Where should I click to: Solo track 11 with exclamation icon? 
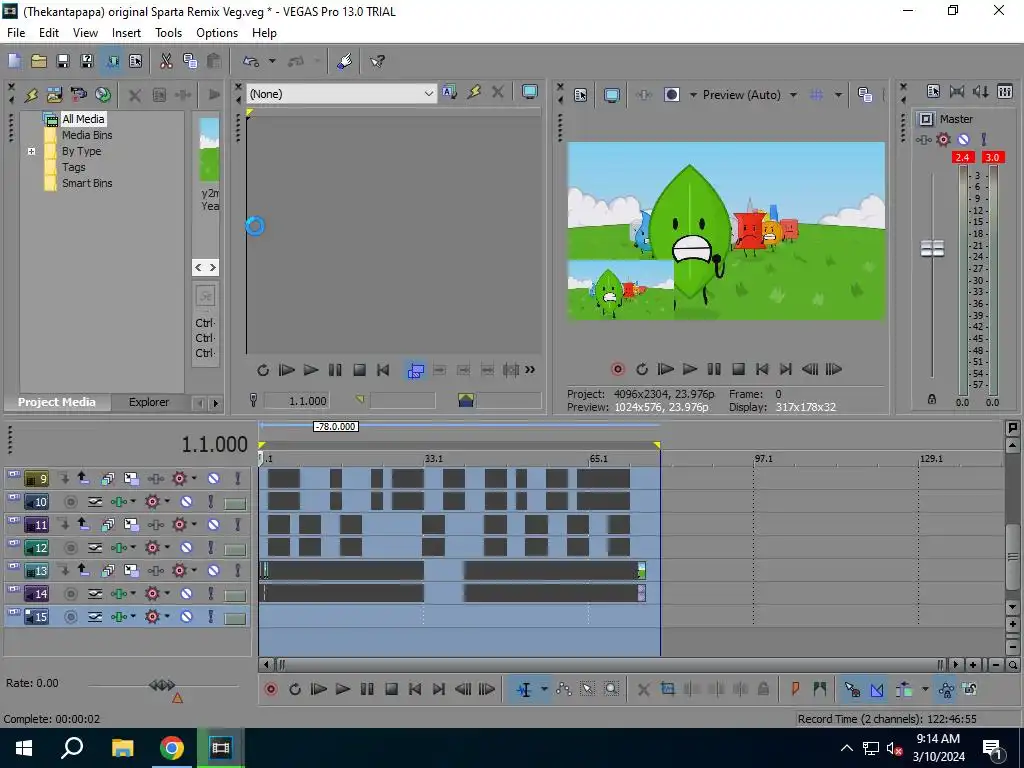[x=238, y=524]
